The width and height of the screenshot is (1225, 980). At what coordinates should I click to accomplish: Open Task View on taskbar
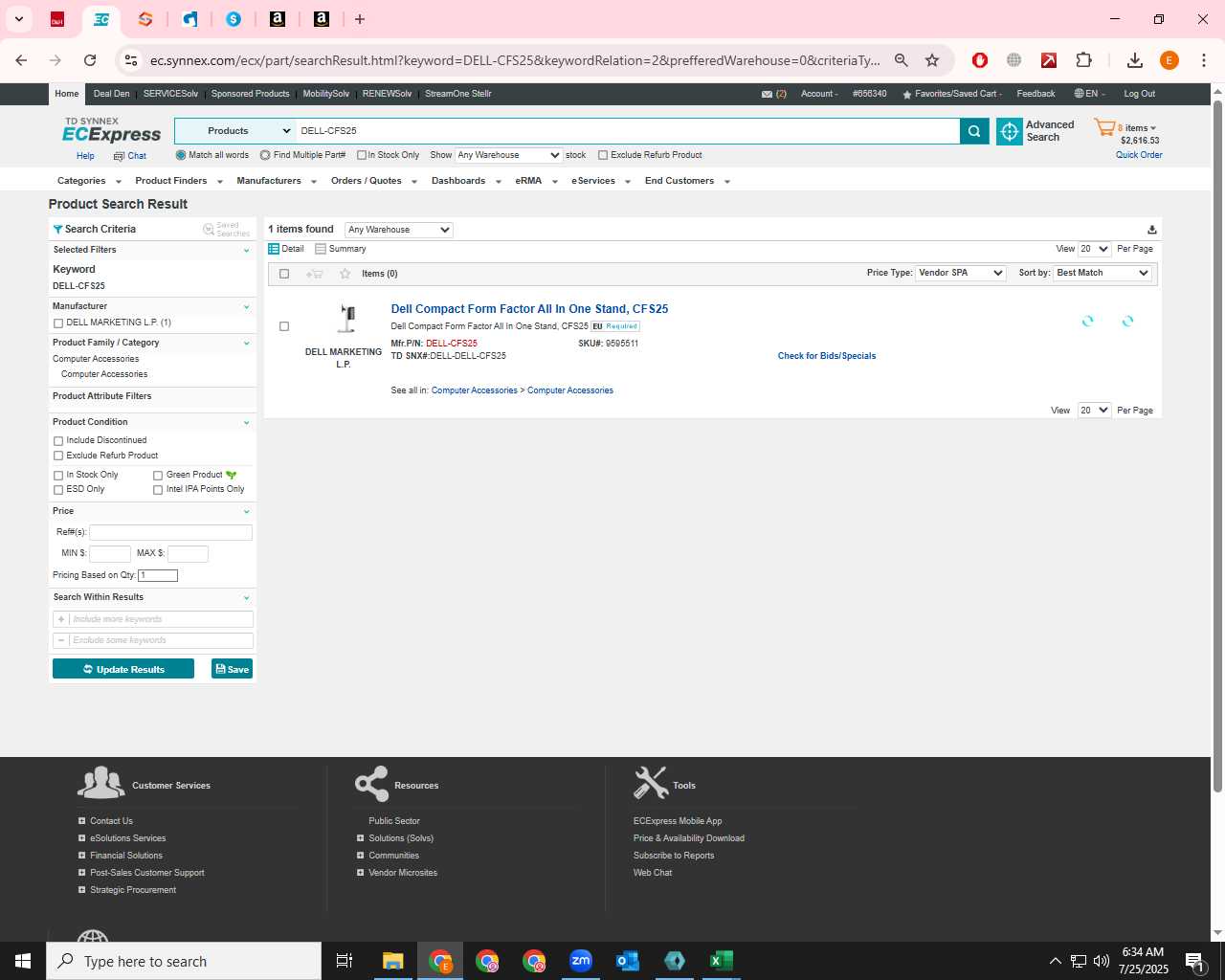345,961
